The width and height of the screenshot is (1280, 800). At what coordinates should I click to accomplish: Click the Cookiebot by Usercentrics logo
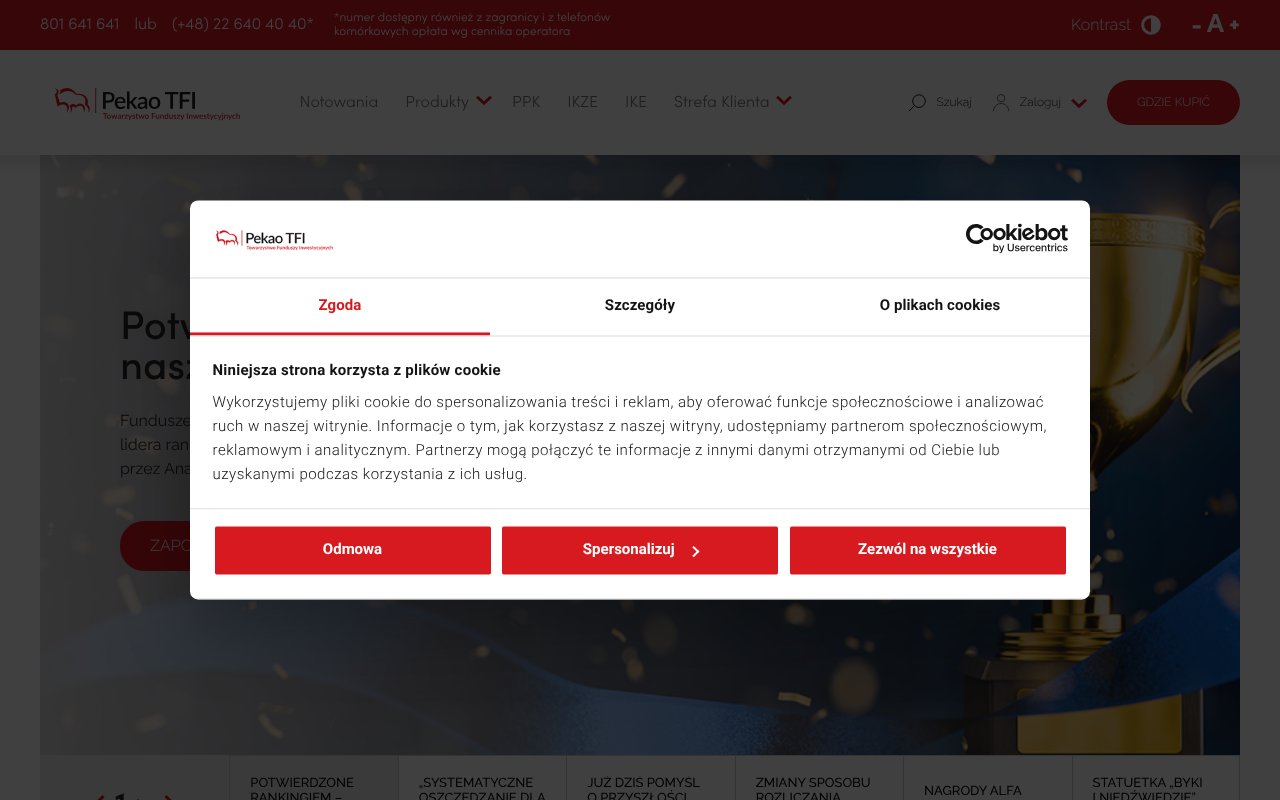[x=1016, y=238]
